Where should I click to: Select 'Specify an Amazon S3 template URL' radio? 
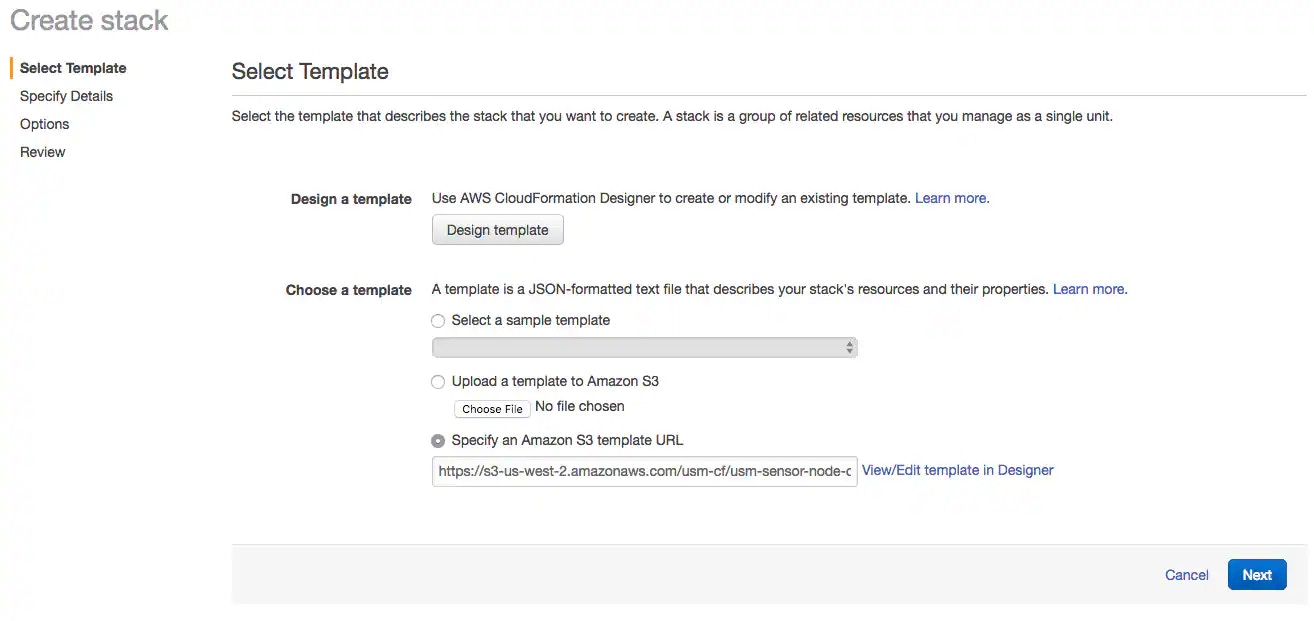(438, 441)
